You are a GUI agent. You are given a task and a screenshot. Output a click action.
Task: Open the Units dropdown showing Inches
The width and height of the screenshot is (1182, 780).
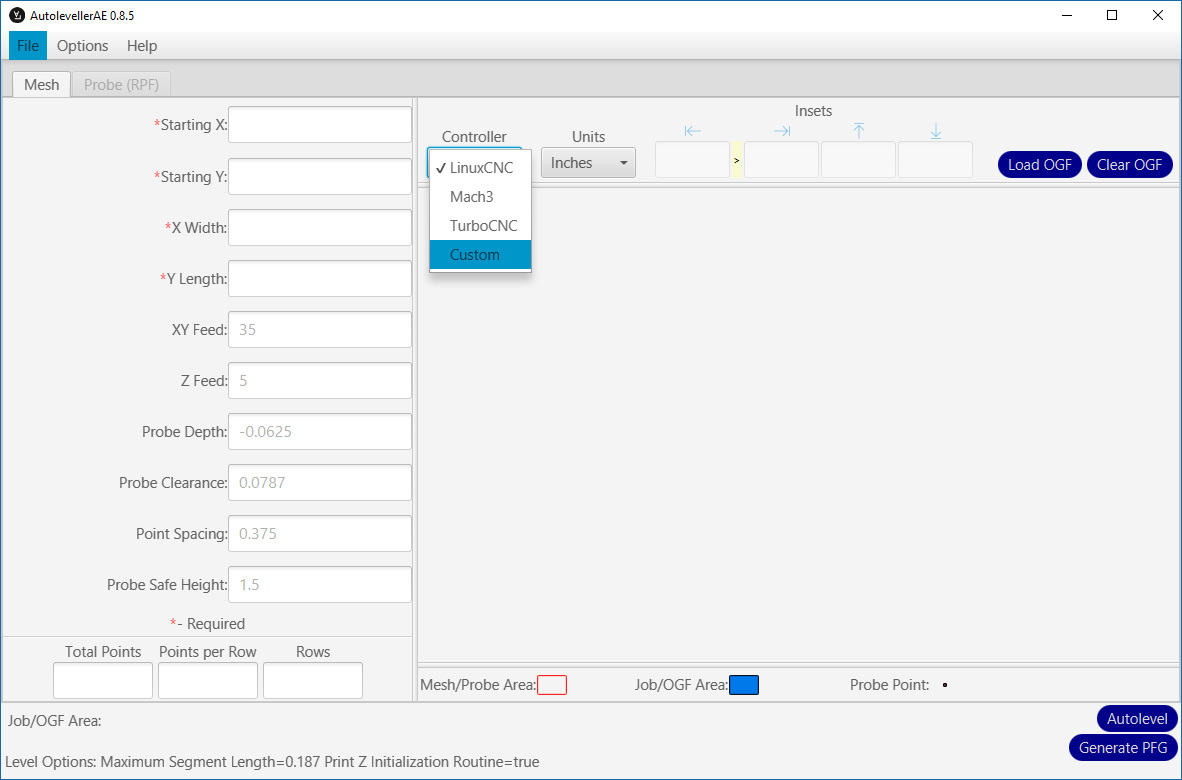pyautogui.click(x=588, y=163)
